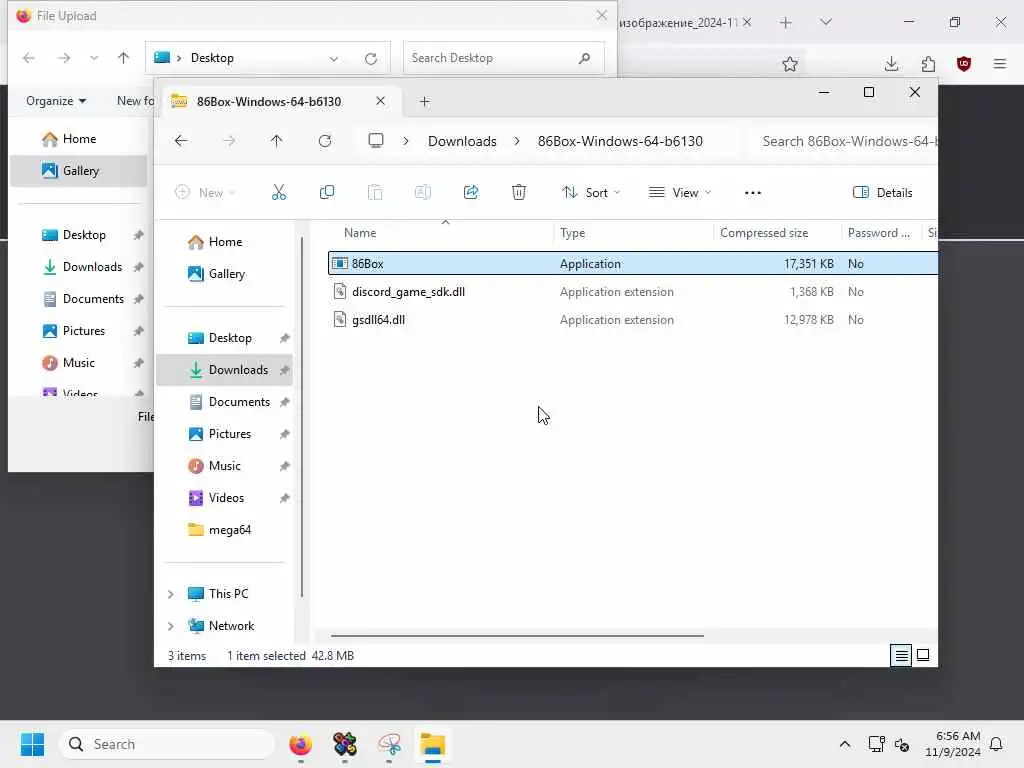Go back in the 86Box Explorer window
Image resolution: width=1024 pixels, height=768 pixels.
tap(181, 140)
